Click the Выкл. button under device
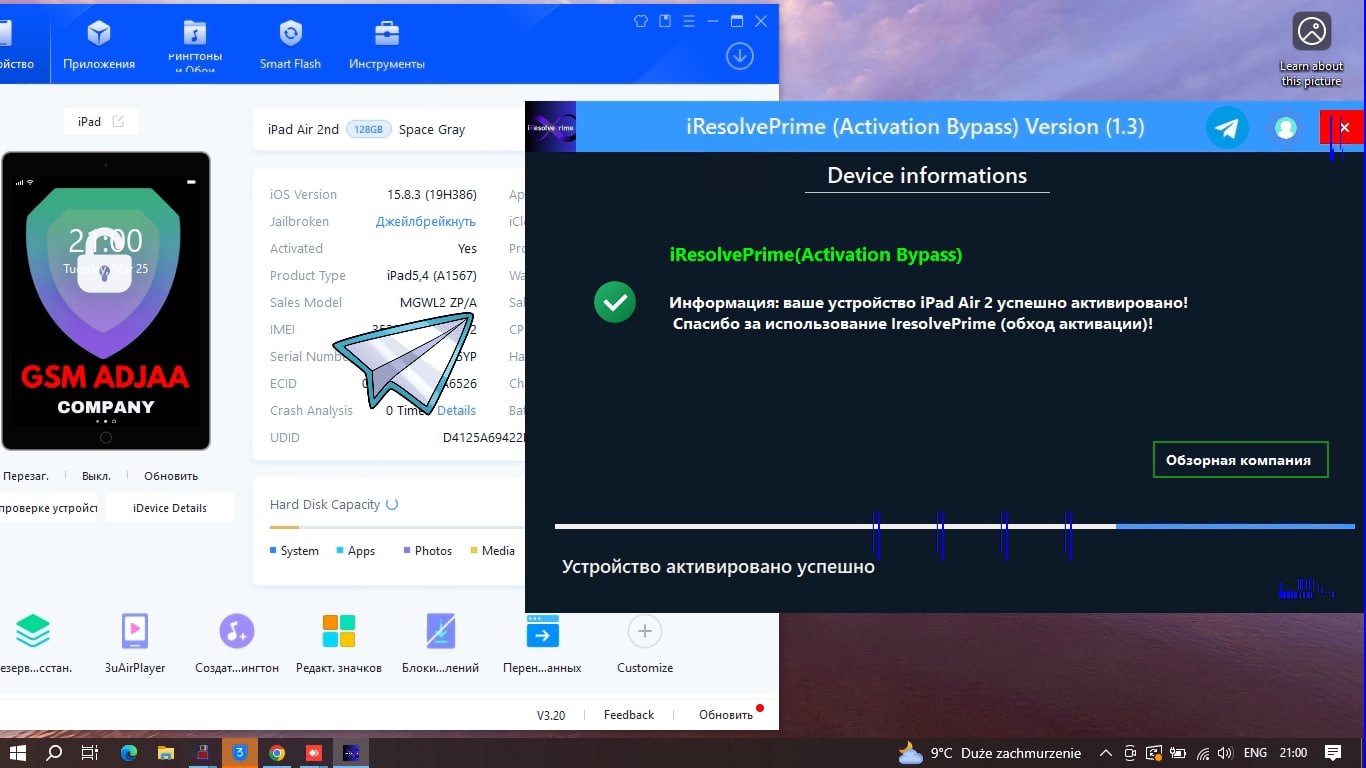The image size is (1366, 768). [x=96, y=476]
